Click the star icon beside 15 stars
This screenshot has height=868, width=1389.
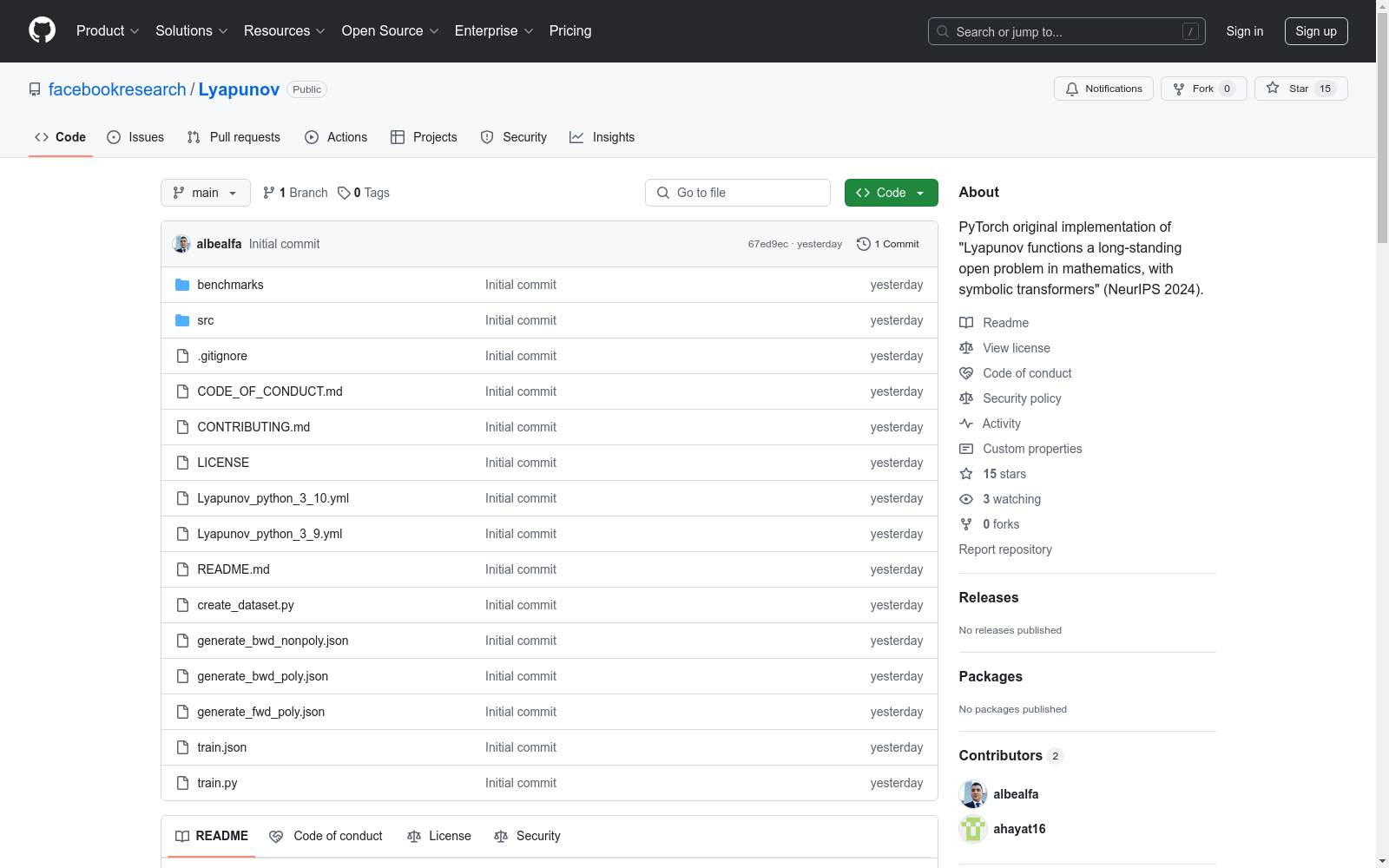point(966,474)
